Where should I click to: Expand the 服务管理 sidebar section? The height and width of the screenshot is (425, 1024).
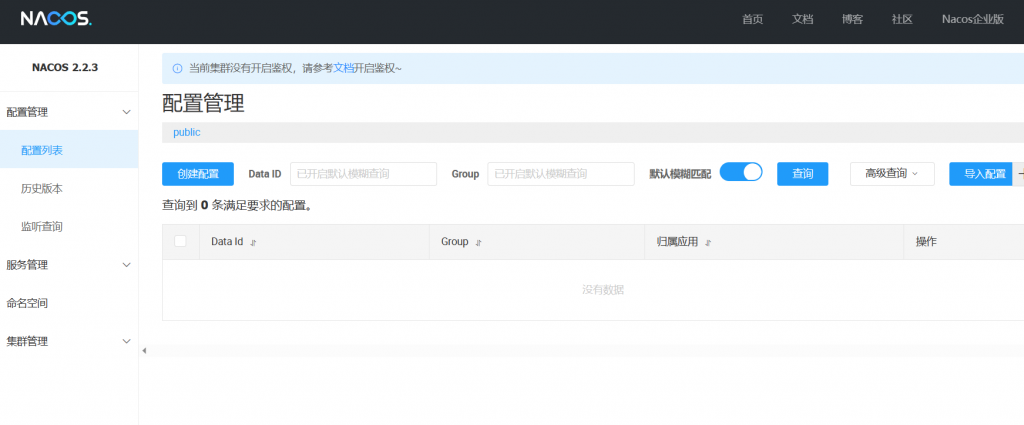coord(126,265)
